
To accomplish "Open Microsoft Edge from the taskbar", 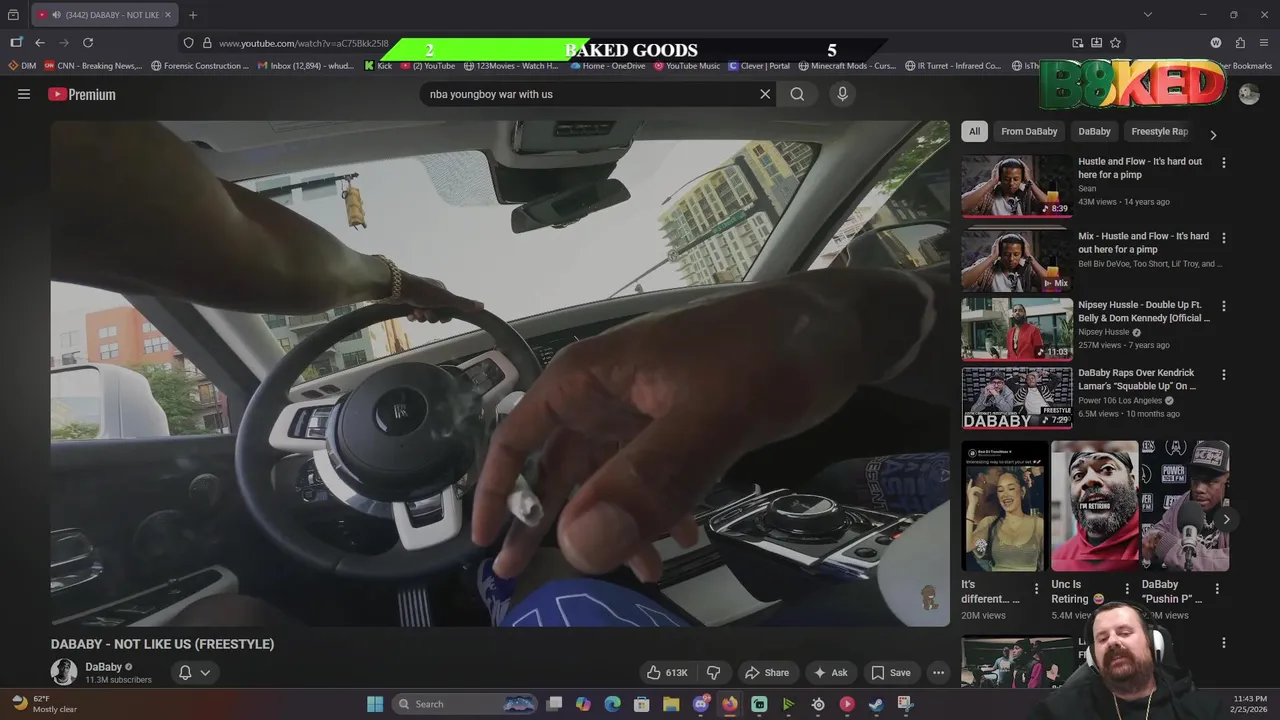I will point(612,704).
